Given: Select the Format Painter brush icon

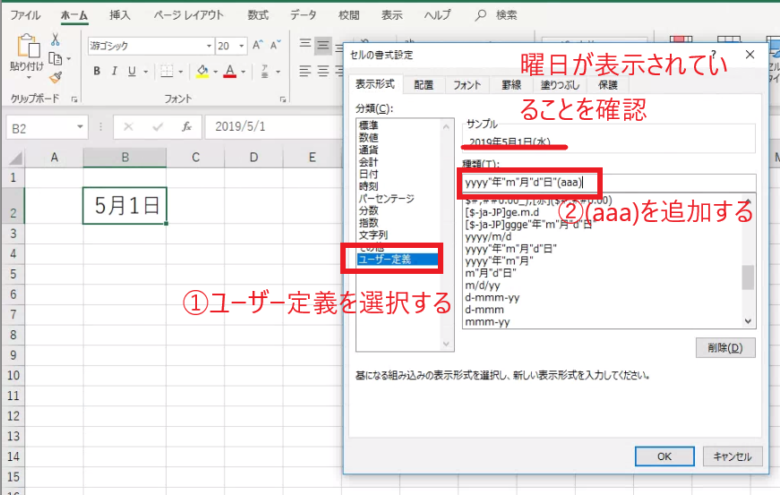Looking at the screenshot, I should 56,76.
